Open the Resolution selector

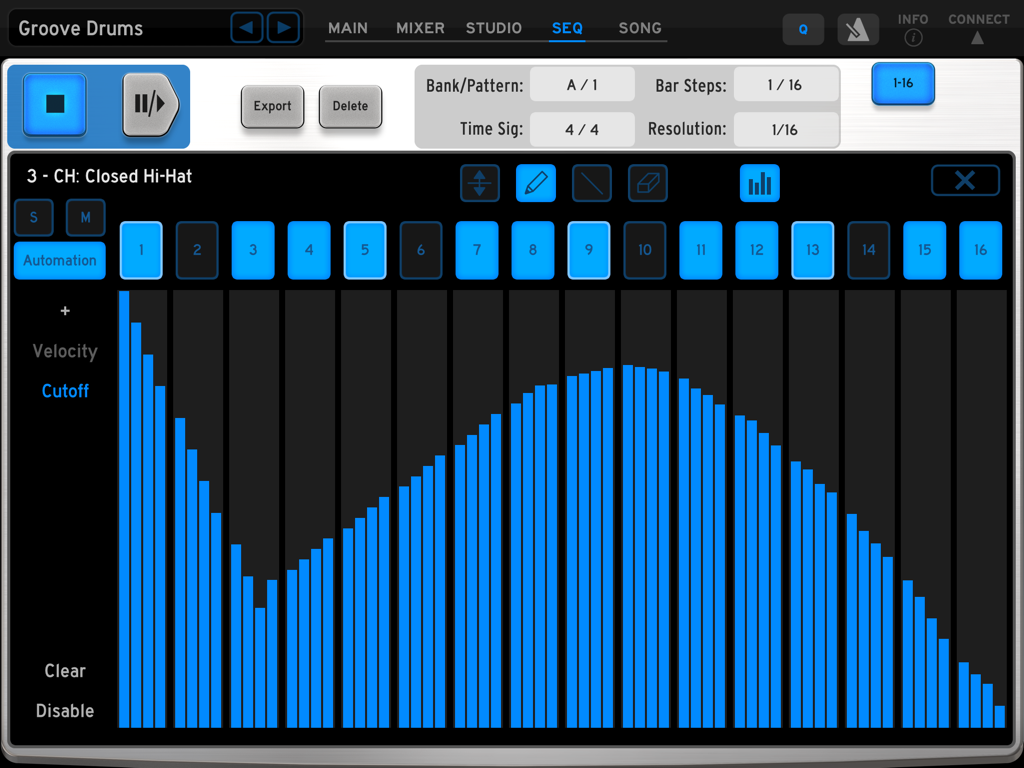coord(786,129)
